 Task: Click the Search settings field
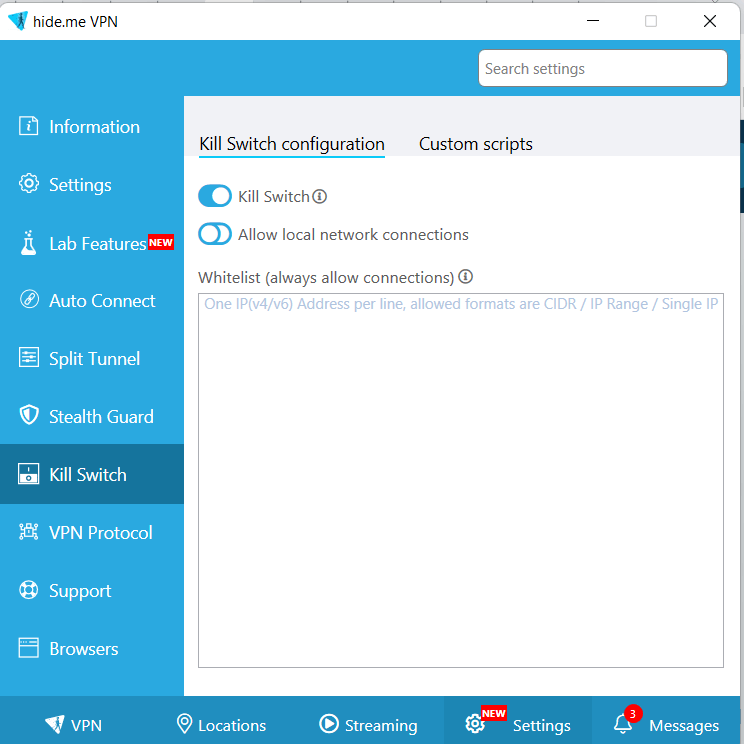[603, 68]
